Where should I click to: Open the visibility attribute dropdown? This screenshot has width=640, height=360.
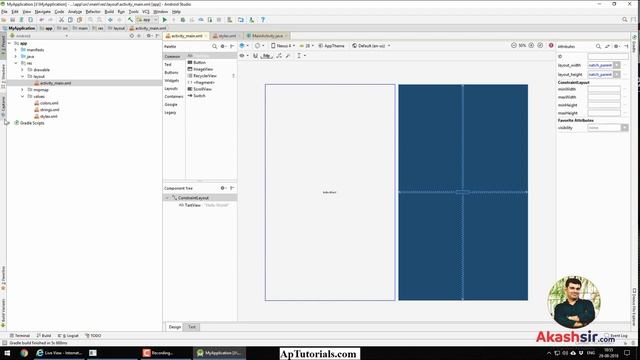[624, 128]
